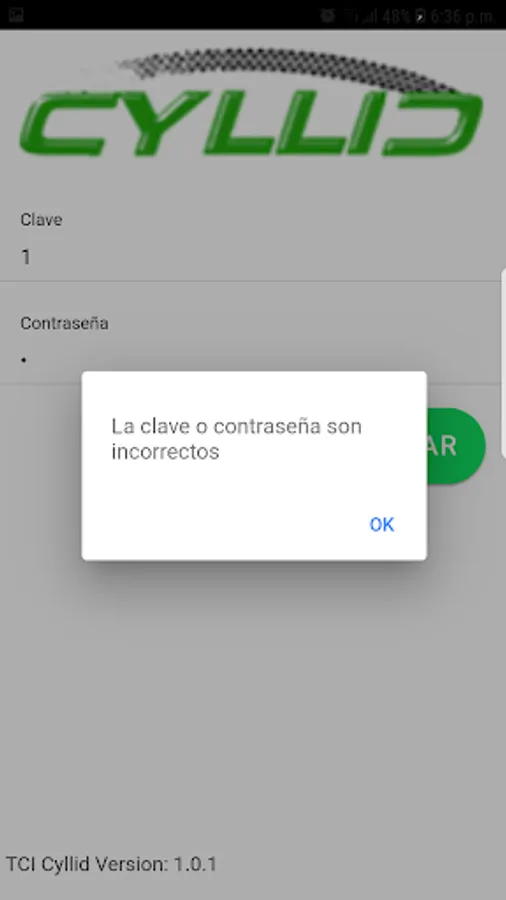Tap the CYLLID green logo
Viewport: 506px width, 900px height.
click(251, 123)
